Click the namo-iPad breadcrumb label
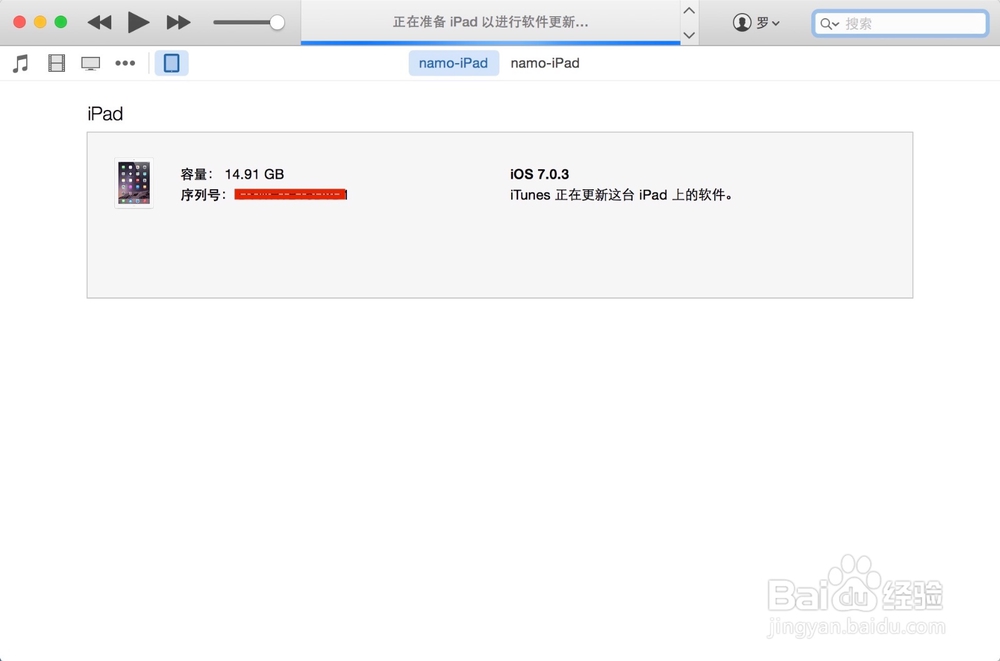 click(545, 62)
